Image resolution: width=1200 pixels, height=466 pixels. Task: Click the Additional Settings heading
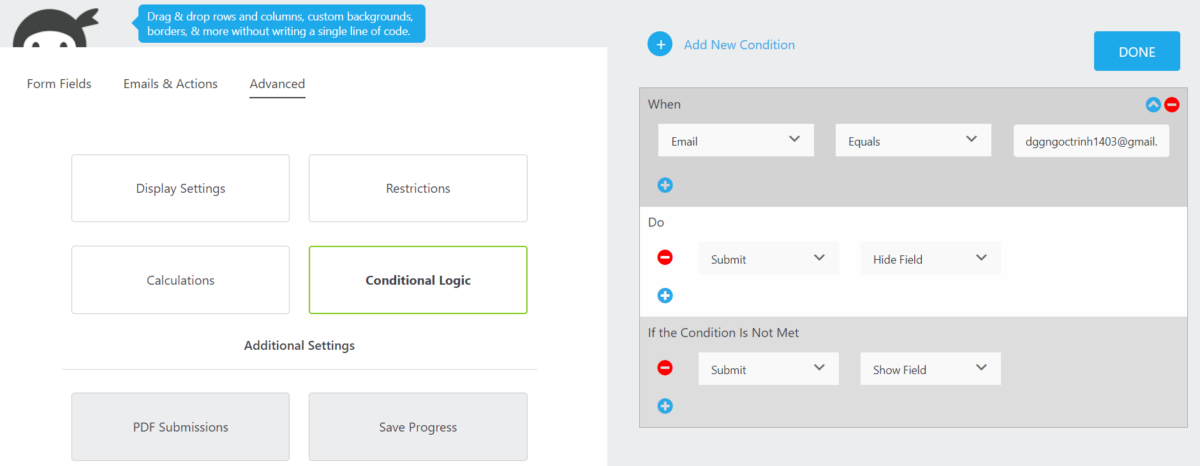(x=299, y=346)
